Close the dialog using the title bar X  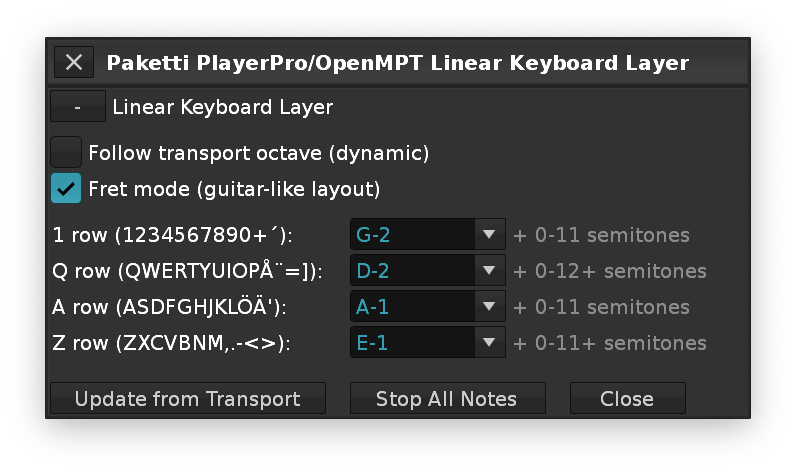coord(73,62)
